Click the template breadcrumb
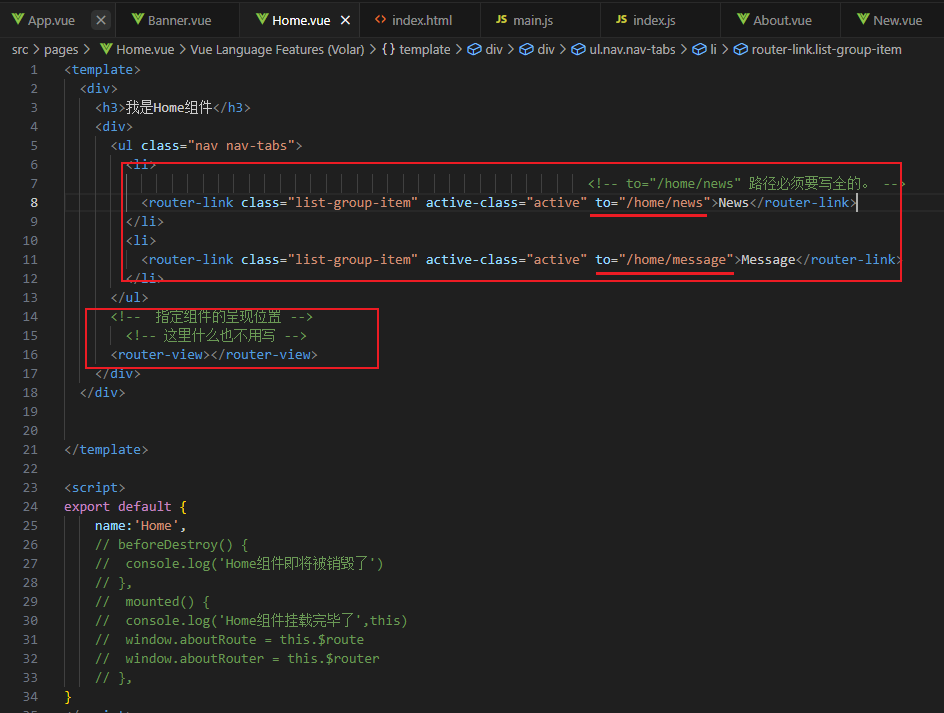 [424, 49]
